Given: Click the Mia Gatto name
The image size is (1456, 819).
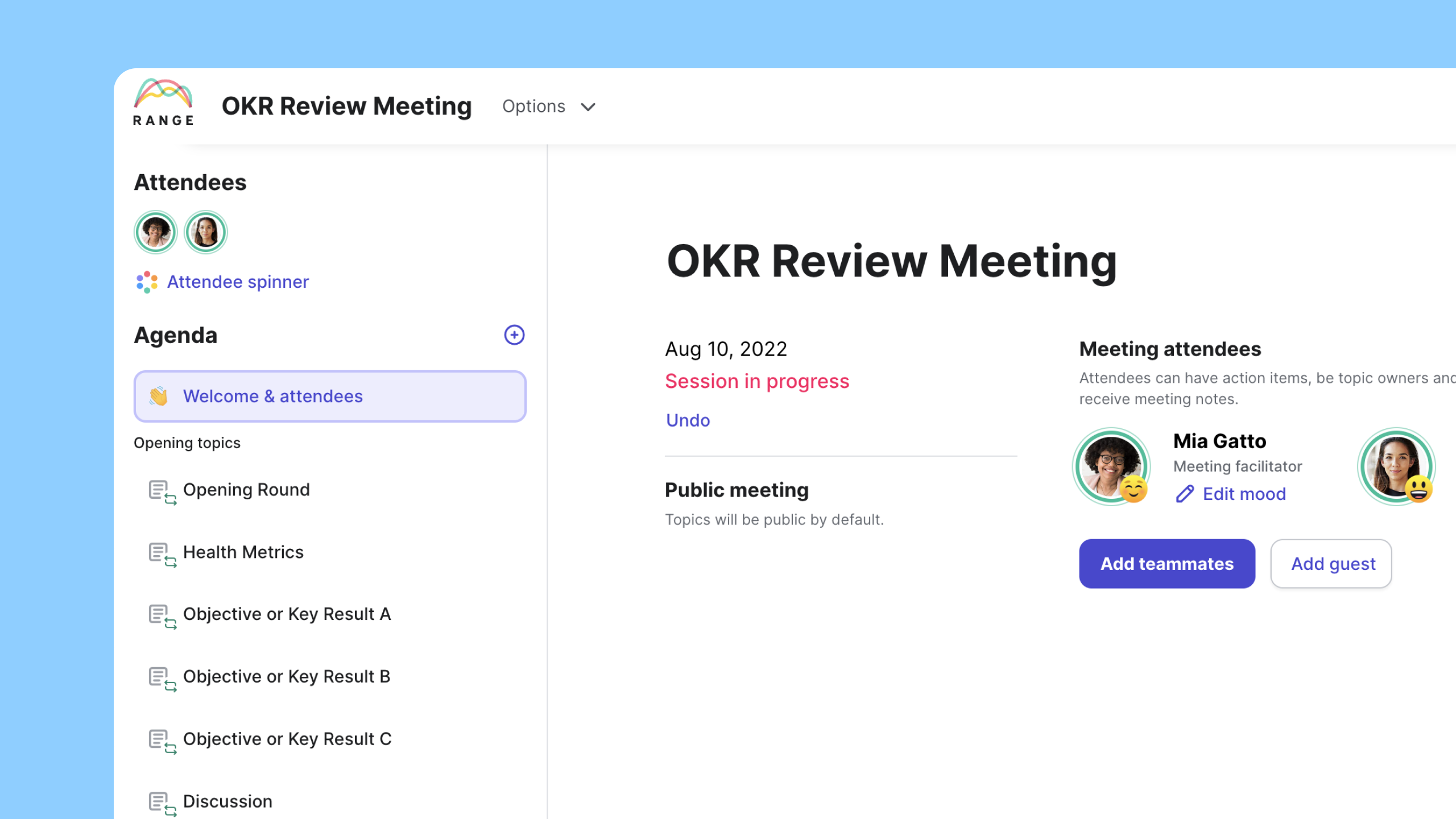Looking at the screenshot, I should (1220, 441).
